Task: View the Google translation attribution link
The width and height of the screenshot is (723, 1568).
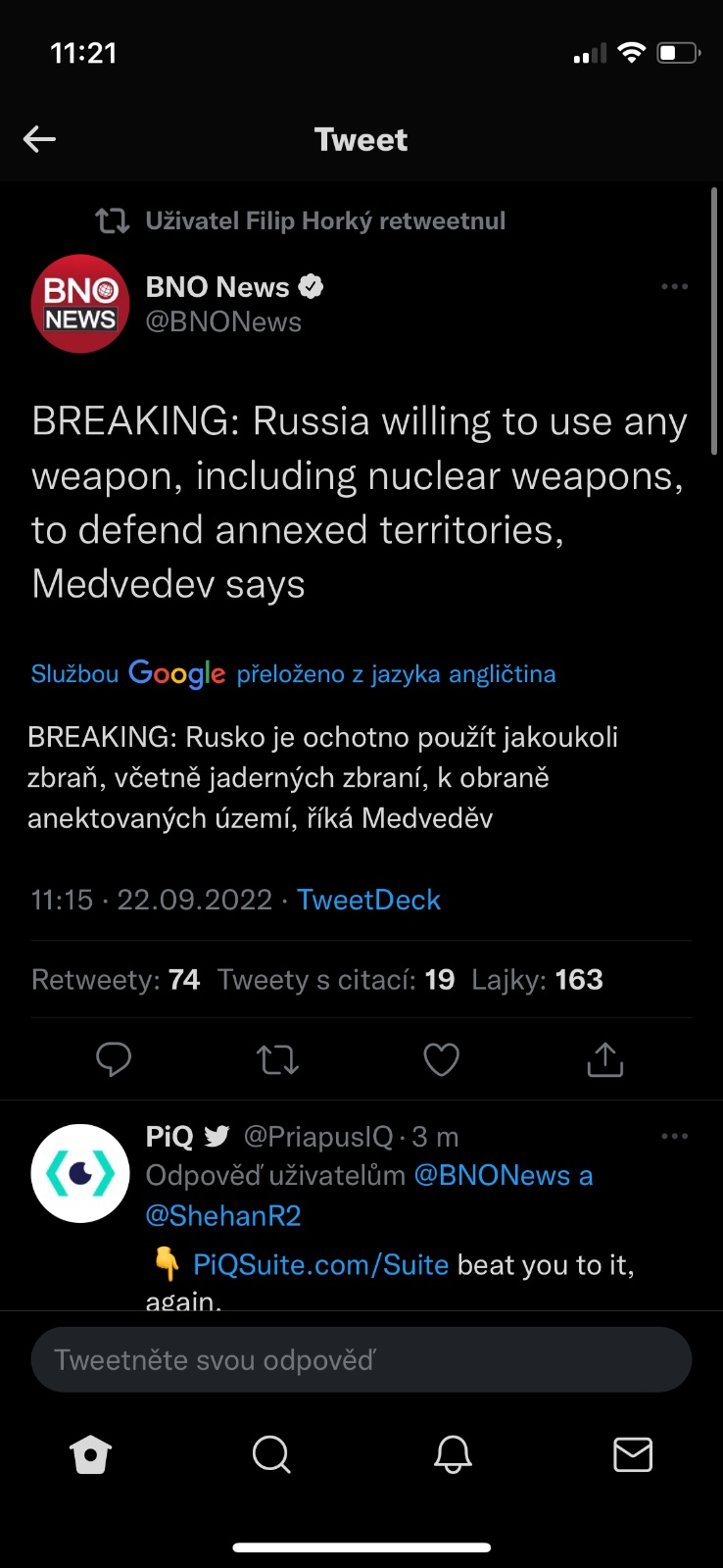Action: tap(293, 673)
